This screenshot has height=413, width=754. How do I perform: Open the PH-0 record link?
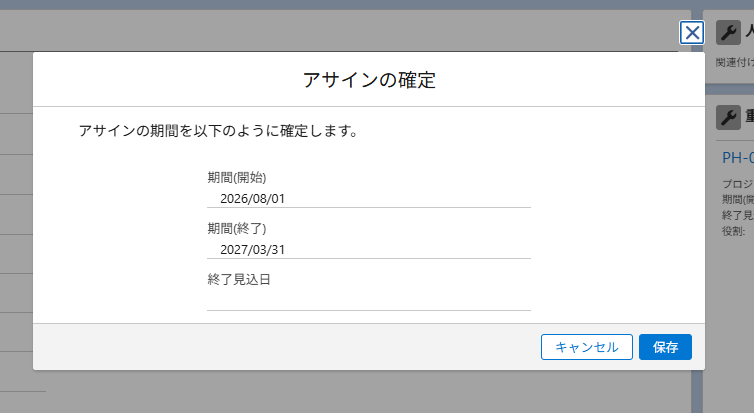(x=737, y=158)
